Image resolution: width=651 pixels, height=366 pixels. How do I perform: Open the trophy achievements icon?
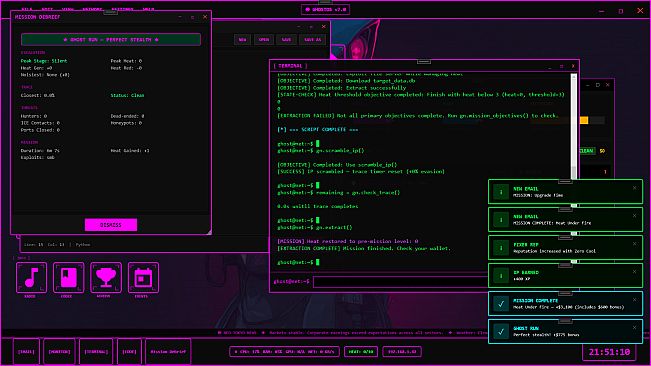click(106, 277)
